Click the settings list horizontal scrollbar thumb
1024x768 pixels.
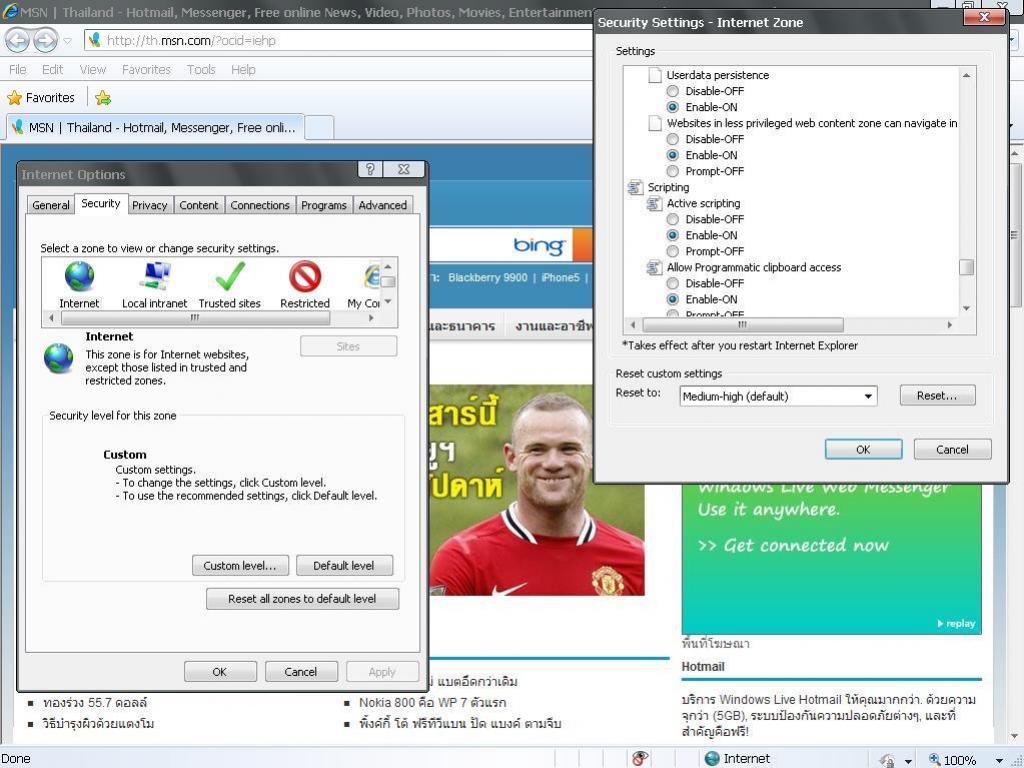tap(743, 325)
